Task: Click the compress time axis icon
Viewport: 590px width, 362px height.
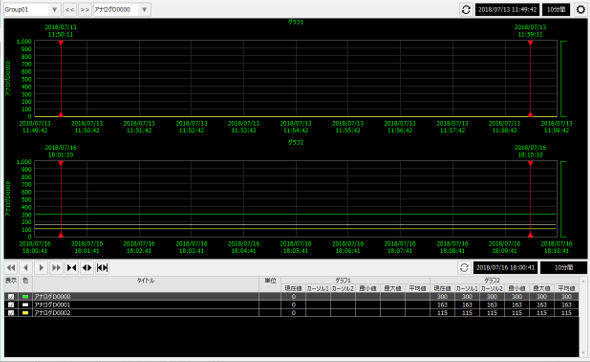Action: [71, 268]
